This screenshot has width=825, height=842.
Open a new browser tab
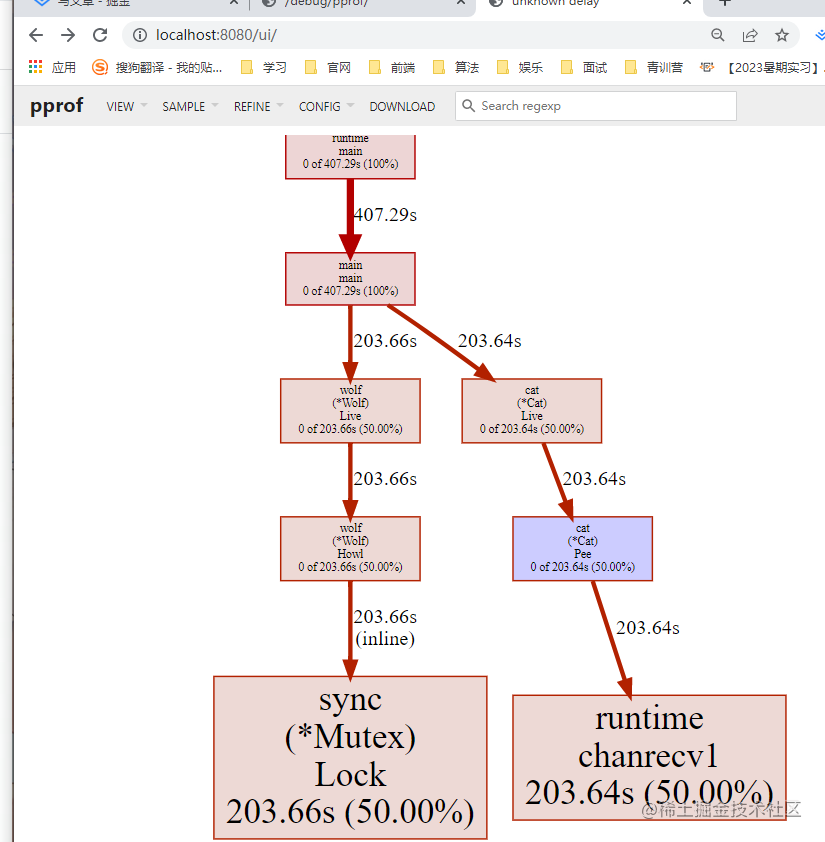click(x=725, y=3)
